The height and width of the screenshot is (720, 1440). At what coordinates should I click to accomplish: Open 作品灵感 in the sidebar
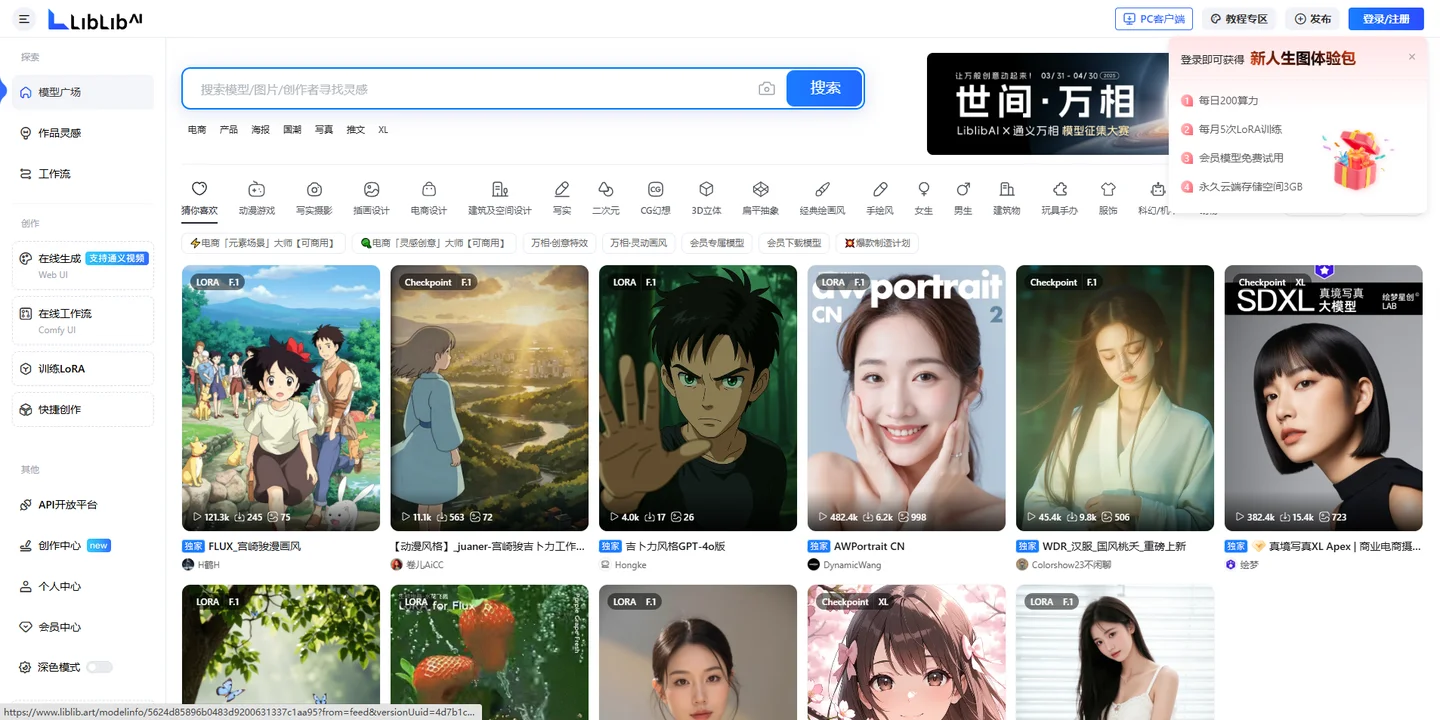(60, 133)
